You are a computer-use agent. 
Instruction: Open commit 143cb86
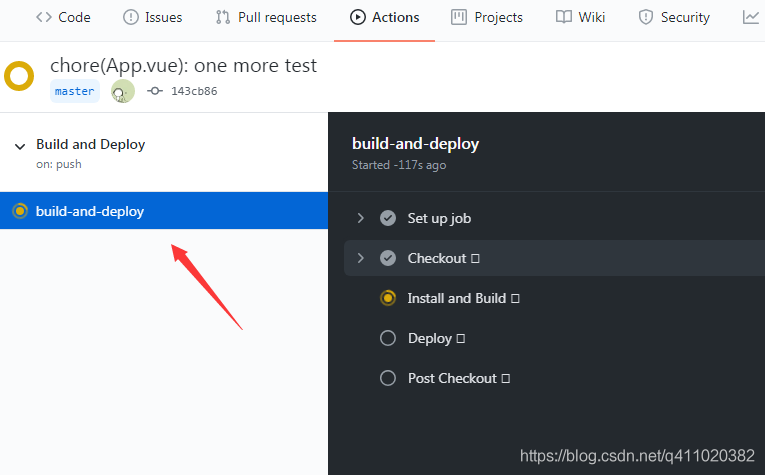194,91
